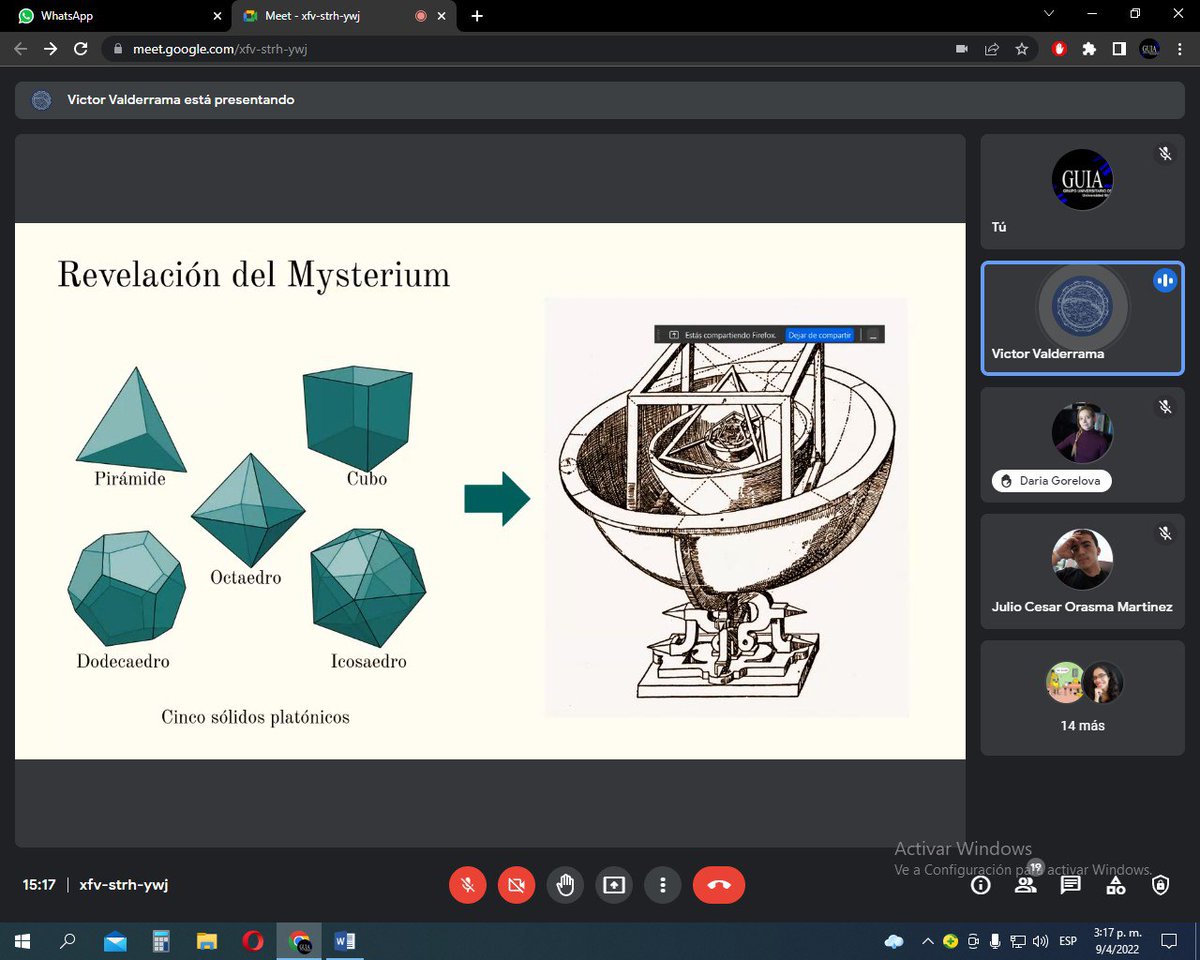Open the present screen control

pos(614,885)
